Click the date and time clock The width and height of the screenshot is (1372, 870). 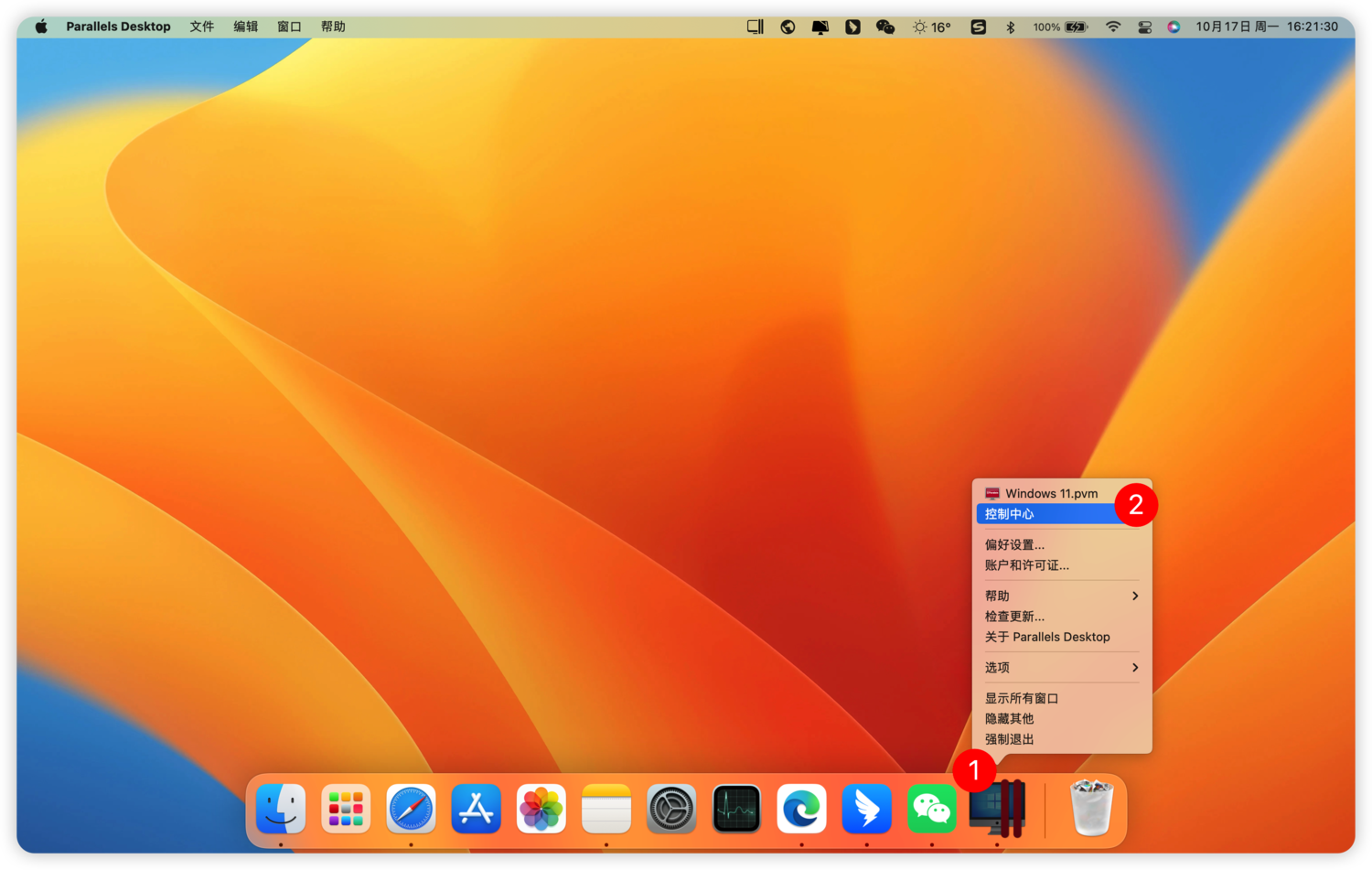click(x=1267, y=27)
